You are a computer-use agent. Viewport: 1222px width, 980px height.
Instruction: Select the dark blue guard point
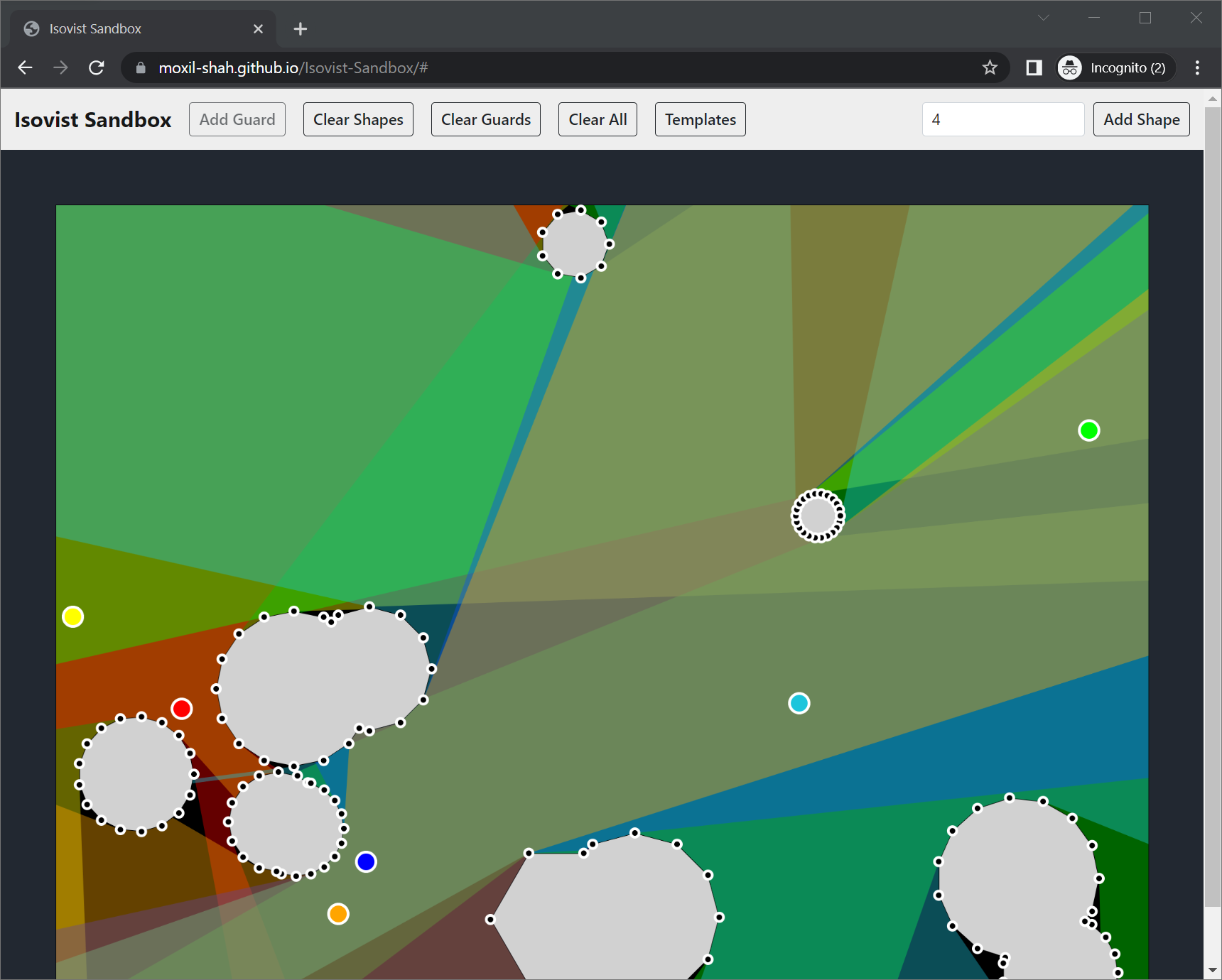point(366,861)
